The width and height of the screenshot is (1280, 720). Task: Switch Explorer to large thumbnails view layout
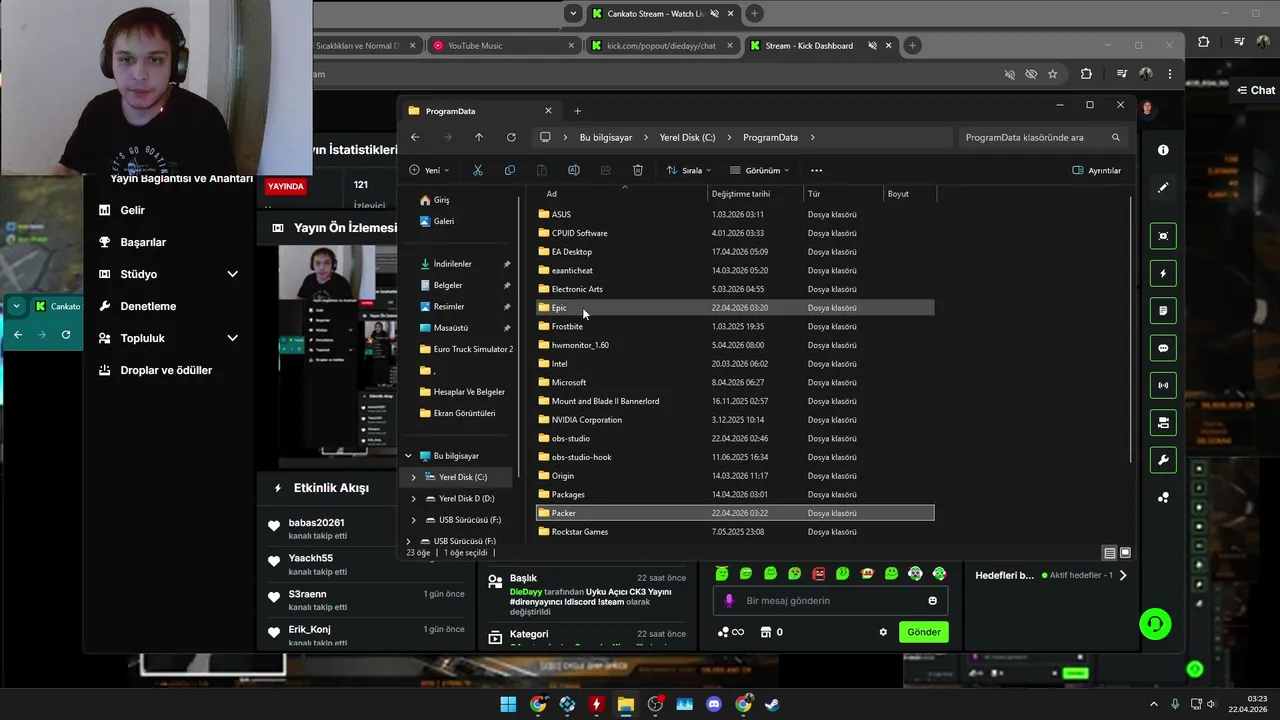[1125, 553]
